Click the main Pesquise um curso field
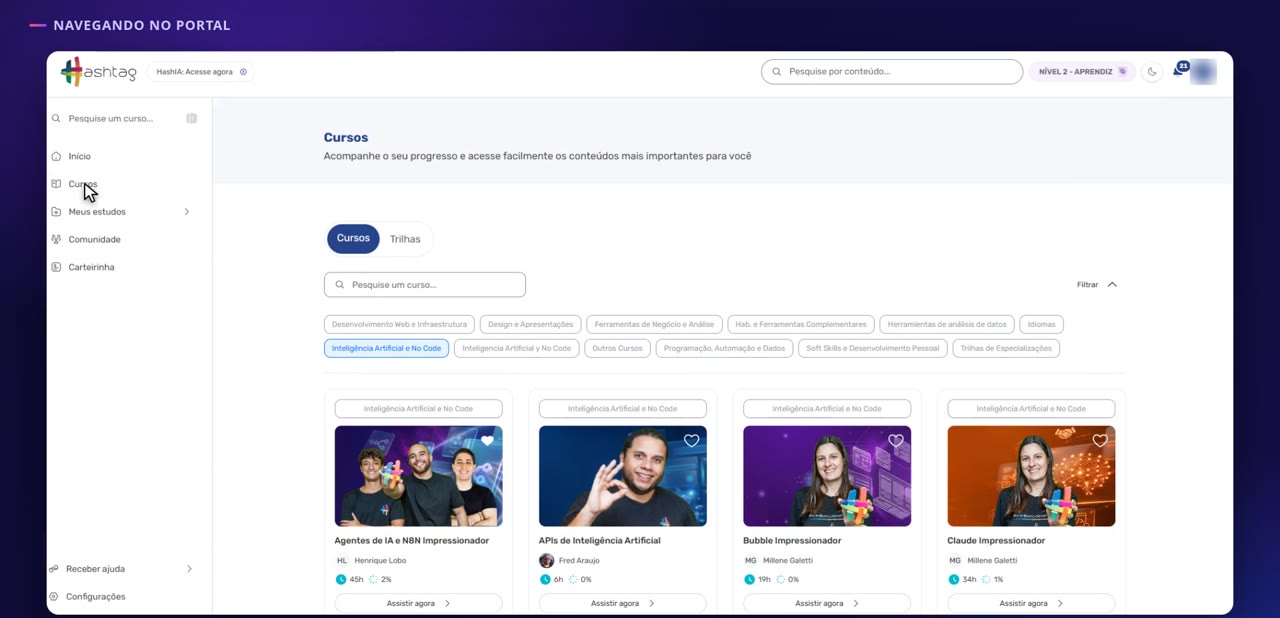The height and width of the screenshot is (618, 1280). [x=425, y=285]
